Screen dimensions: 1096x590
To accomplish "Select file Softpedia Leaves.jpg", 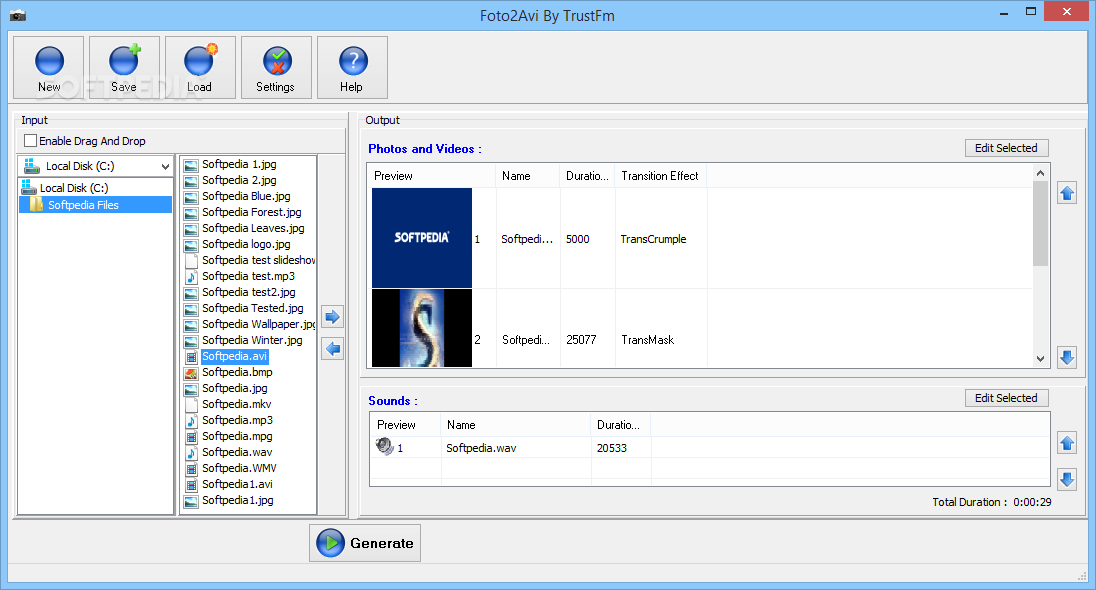I will (x=253, y=229).
